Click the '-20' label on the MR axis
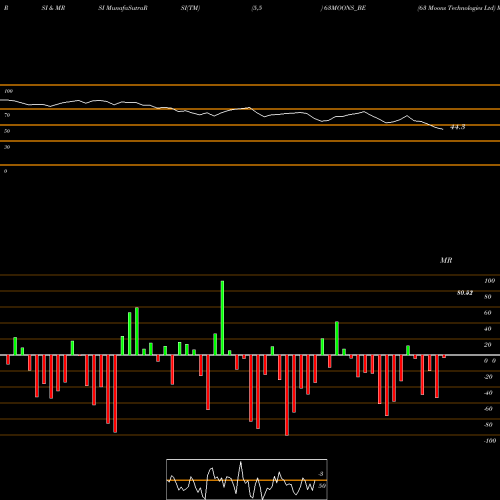 pos(488,377)
